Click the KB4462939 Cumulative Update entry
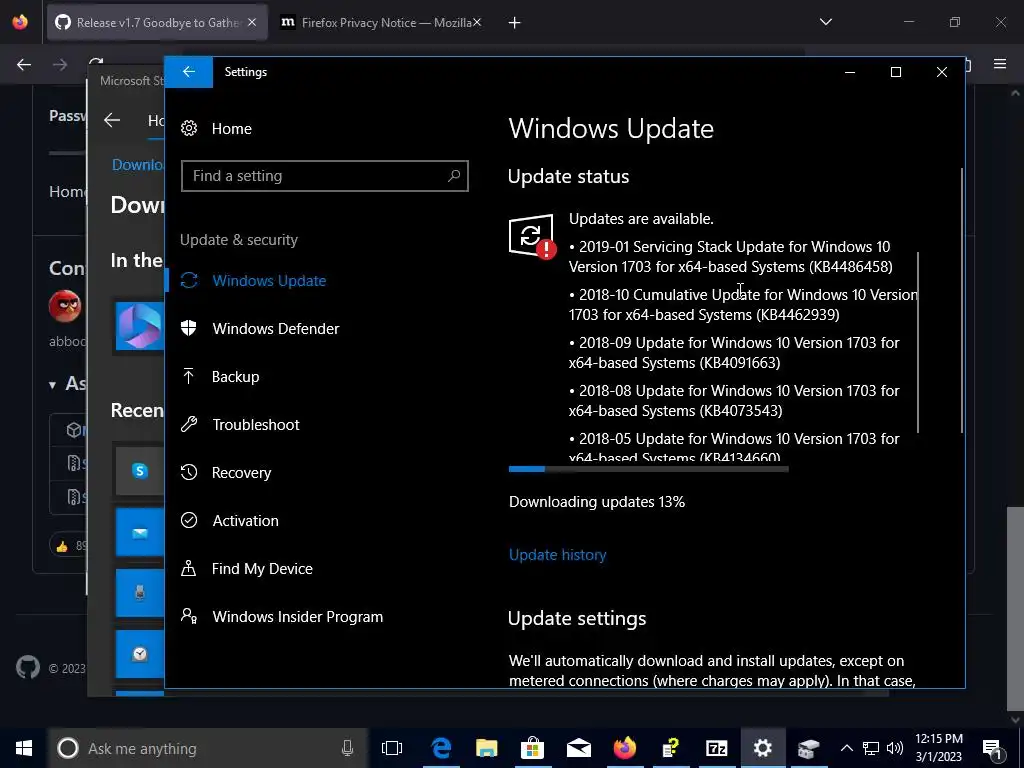This screenshot has height=768, width=1024. point(743,304)
